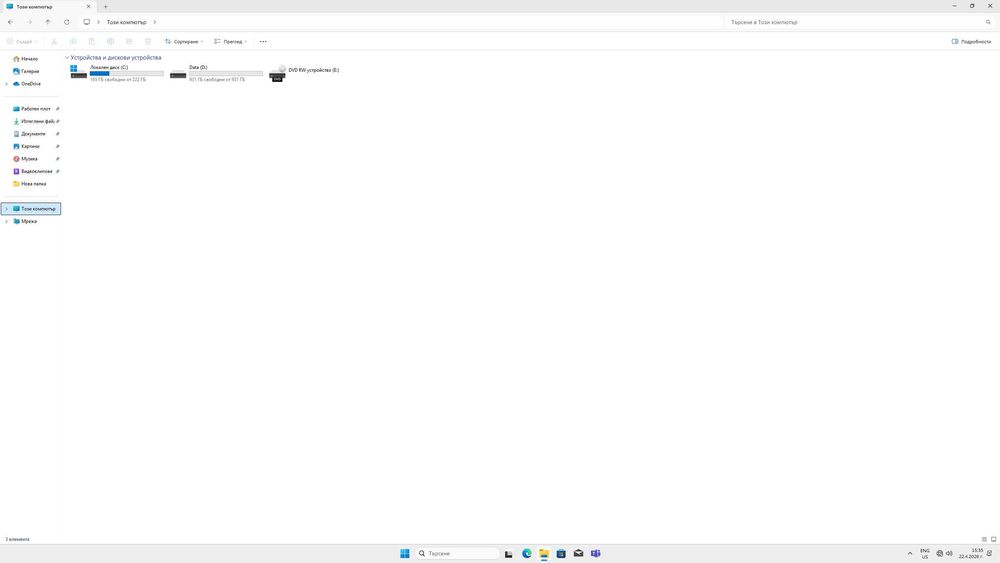1000x563 pixels.
Task: Expand the OneDrive tree node
Action: pos(6,84)
